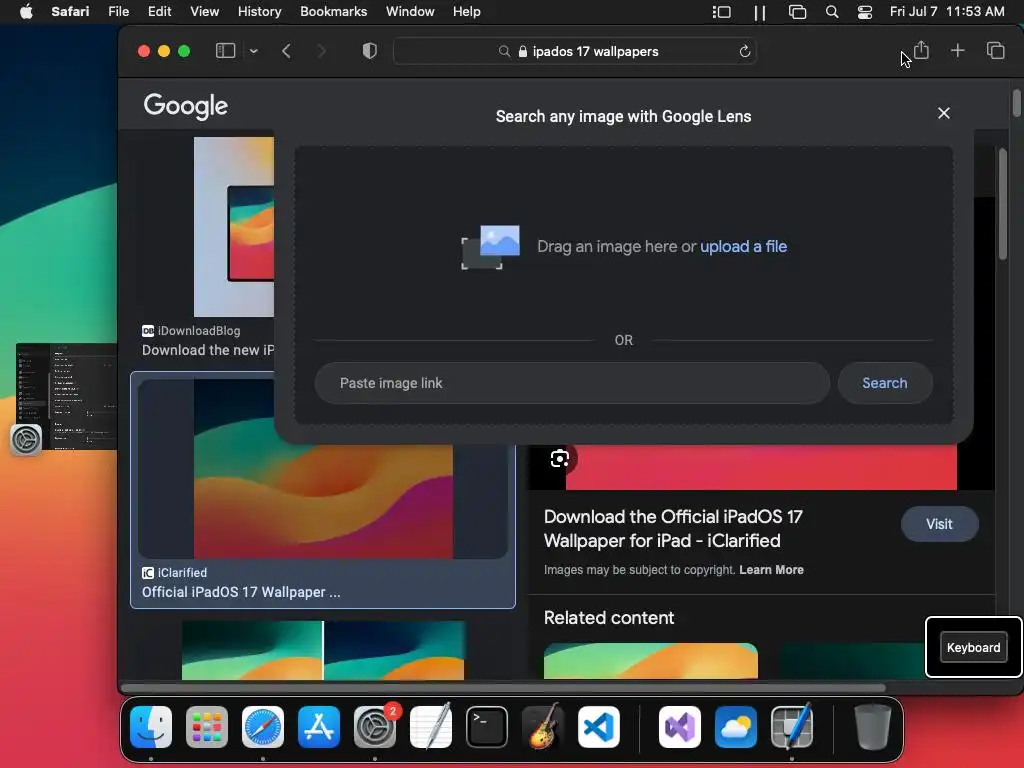Viewport: 1024px width, 768px height.
Task: Click the Stage Manager menu bar icon
Action: click(721, 12)
